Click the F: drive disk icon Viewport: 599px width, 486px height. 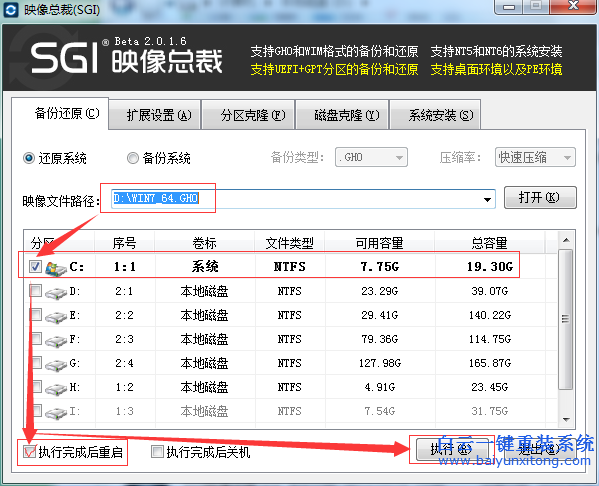tap(56, 341)
